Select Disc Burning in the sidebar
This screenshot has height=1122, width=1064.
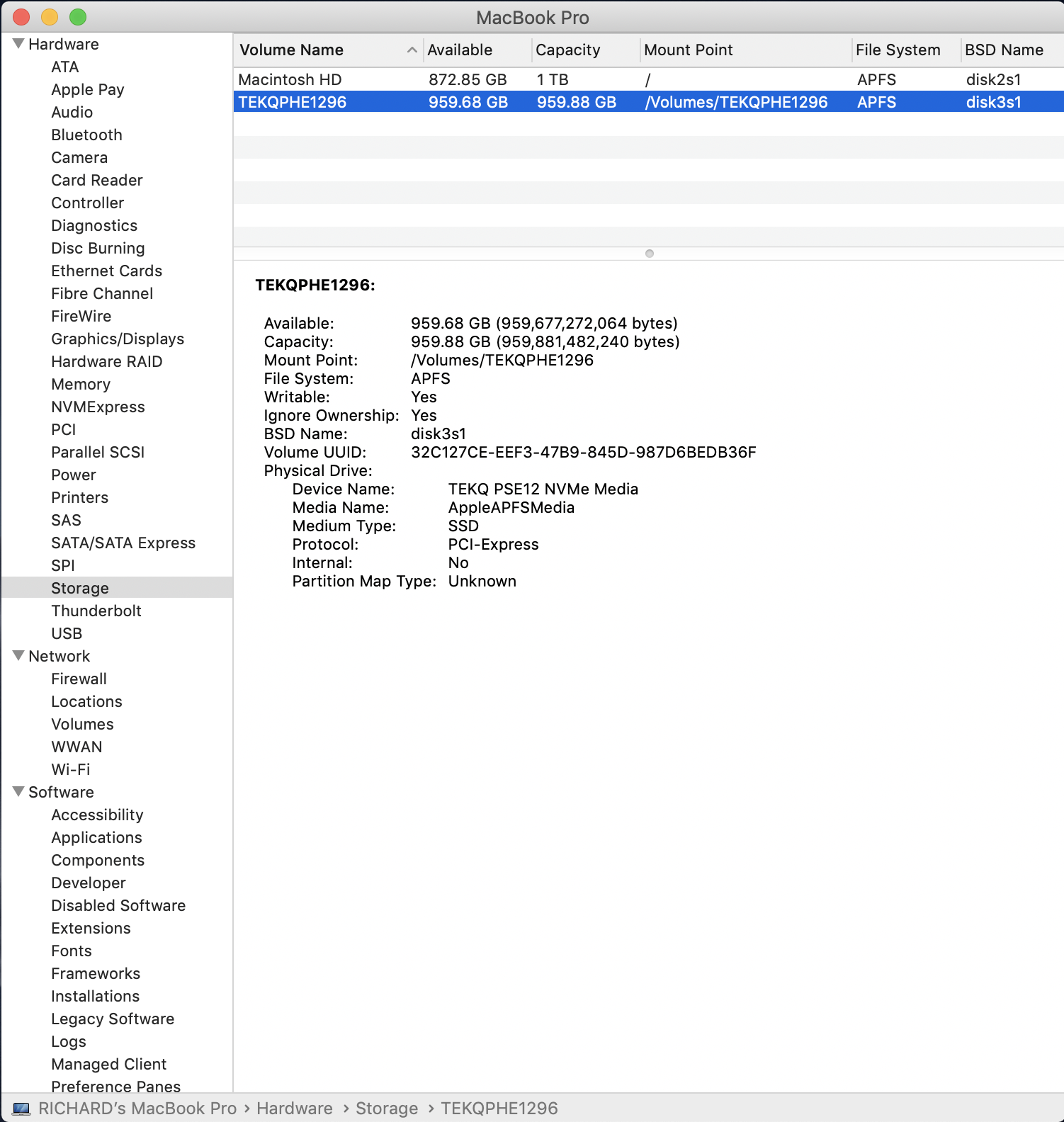pyautogui.click(x=98, y=248)
